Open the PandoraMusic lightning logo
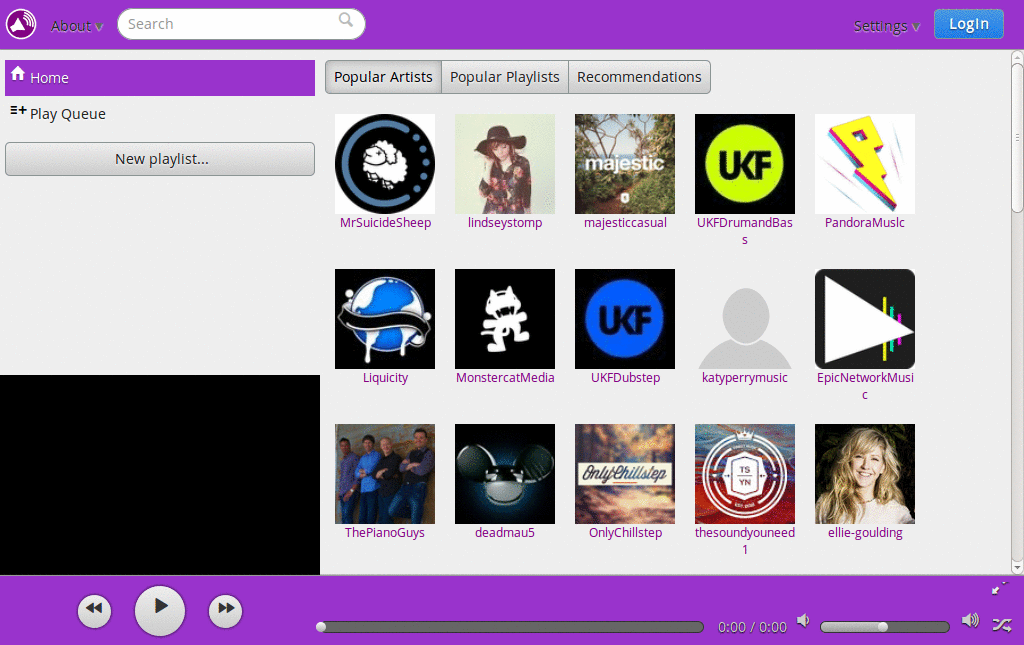 tap(865, 164)
